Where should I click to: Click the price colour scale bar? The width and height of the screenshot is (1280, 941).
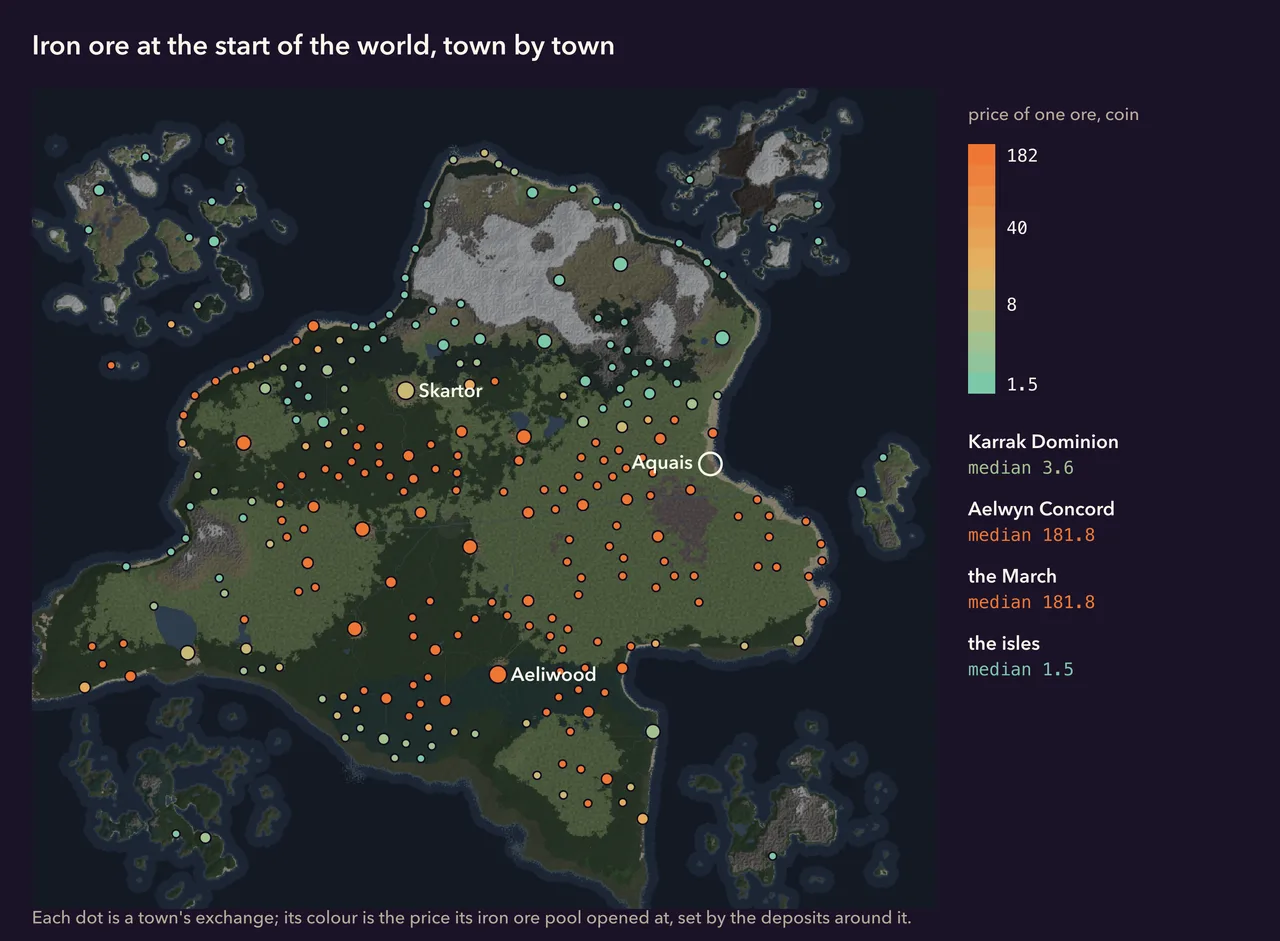click(981, 269)
